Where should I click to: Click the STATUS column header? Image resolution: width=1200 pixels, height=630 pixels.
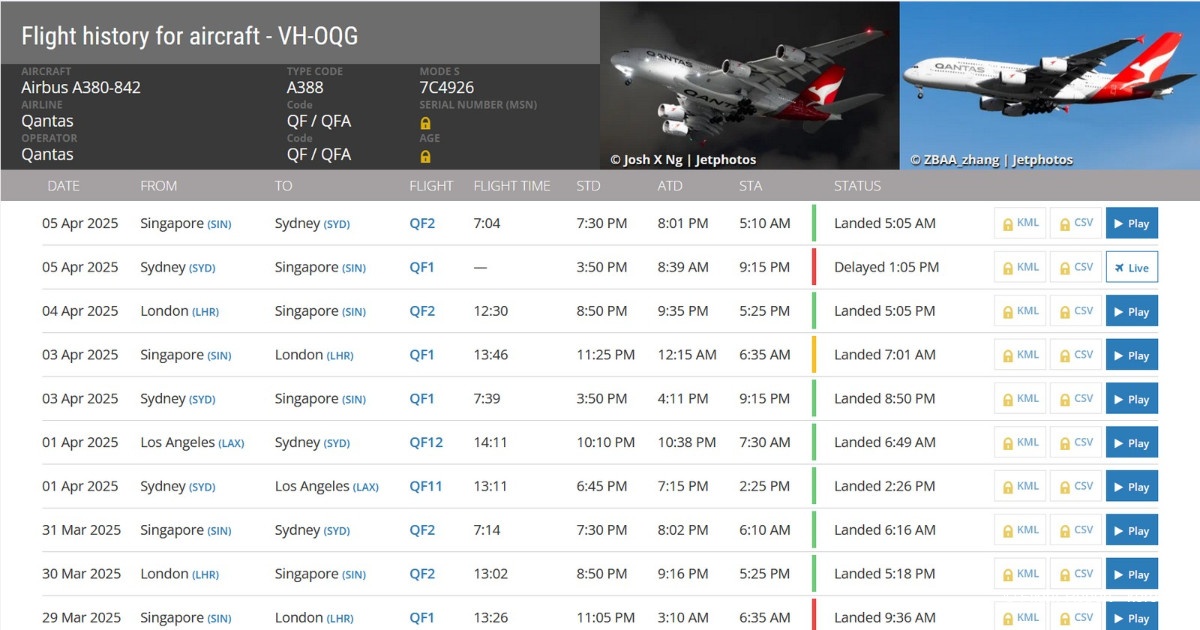click(857, 186)
